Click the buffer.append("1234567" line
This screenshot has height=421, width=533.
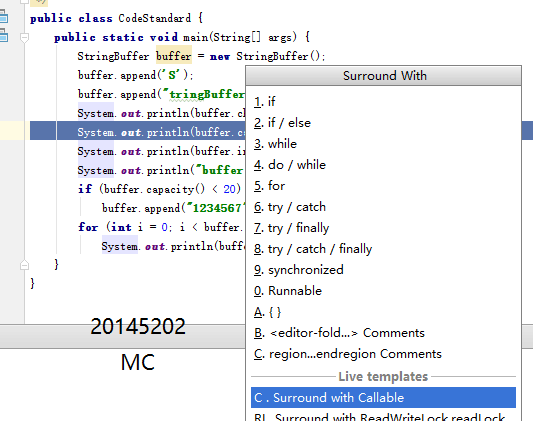pyautogui.click(x=173, y=208)
